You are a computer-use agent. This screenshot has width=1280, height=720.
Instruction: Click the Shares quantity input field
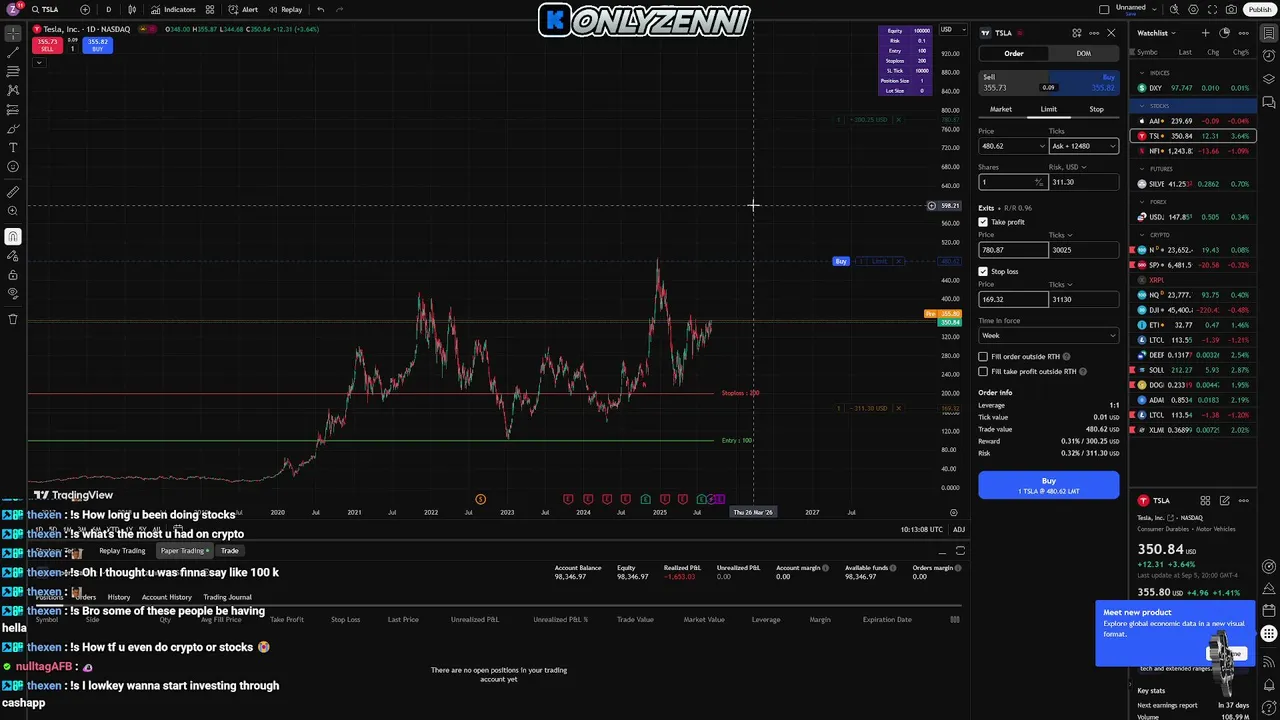1013,182
